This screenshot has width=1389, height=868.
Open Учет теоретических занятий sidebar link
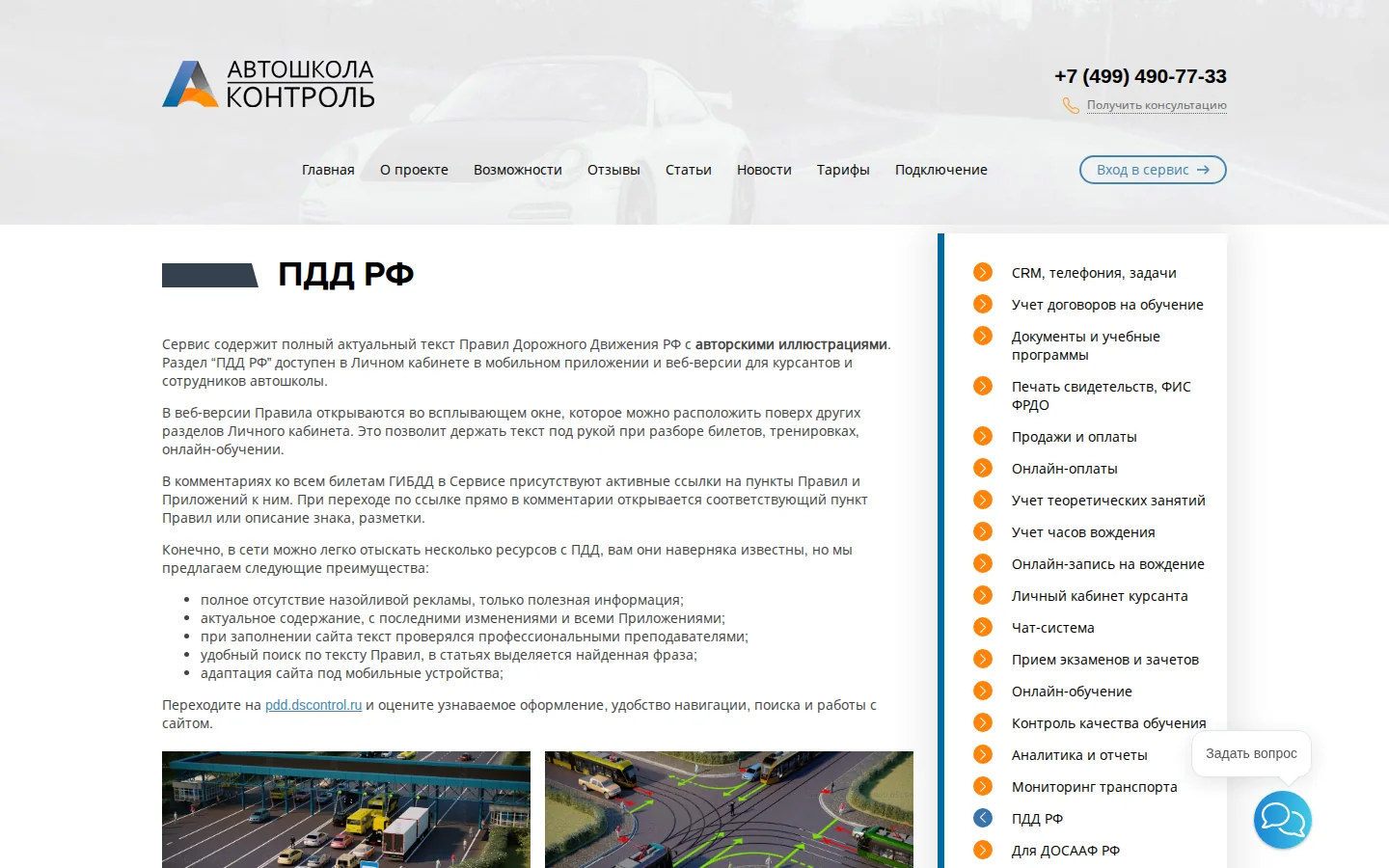click(1108, 501)
